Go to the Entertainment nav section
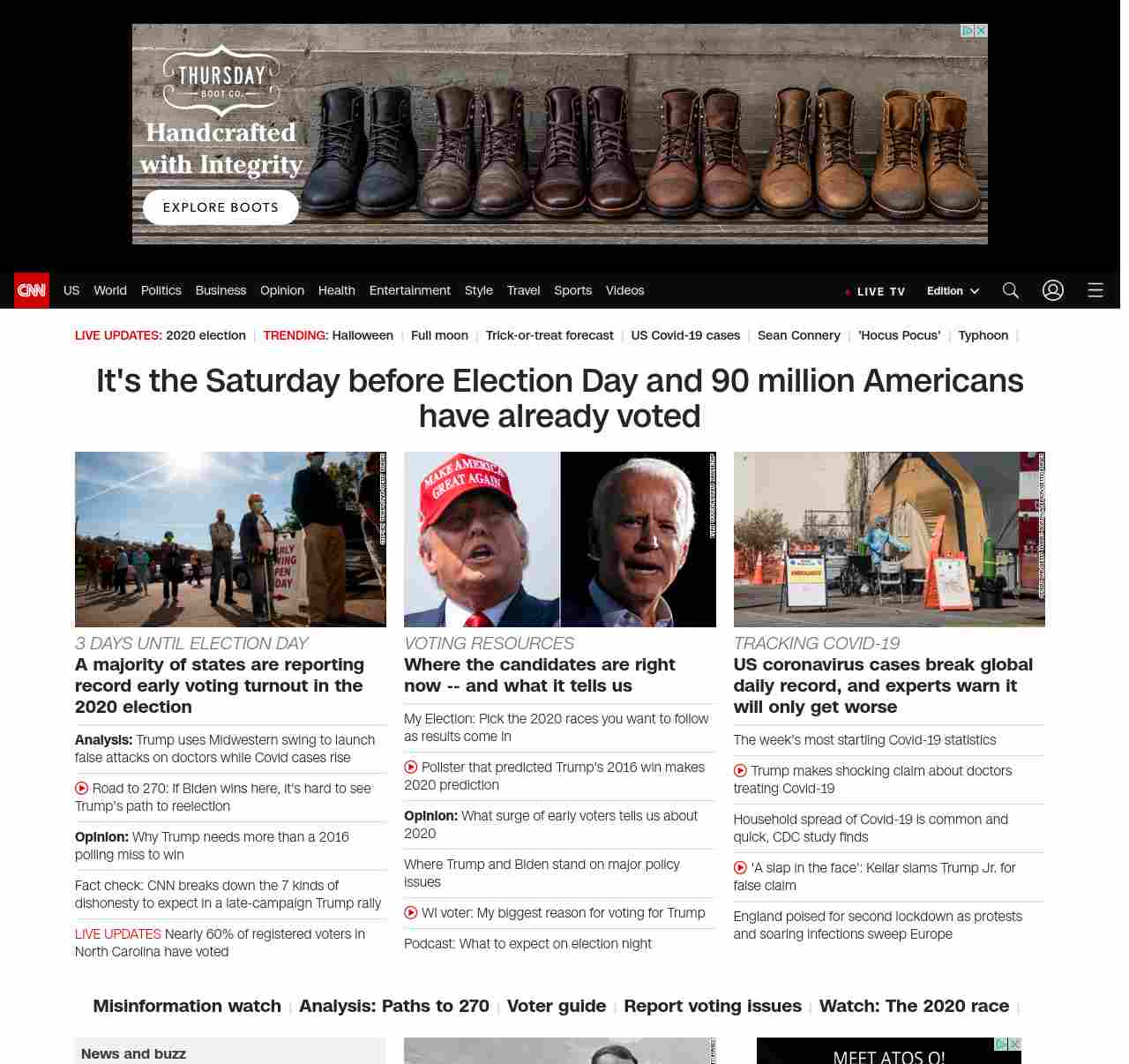Image resolution: width=1129 pixels, height=1064 pixels. [x=409, y=290]
